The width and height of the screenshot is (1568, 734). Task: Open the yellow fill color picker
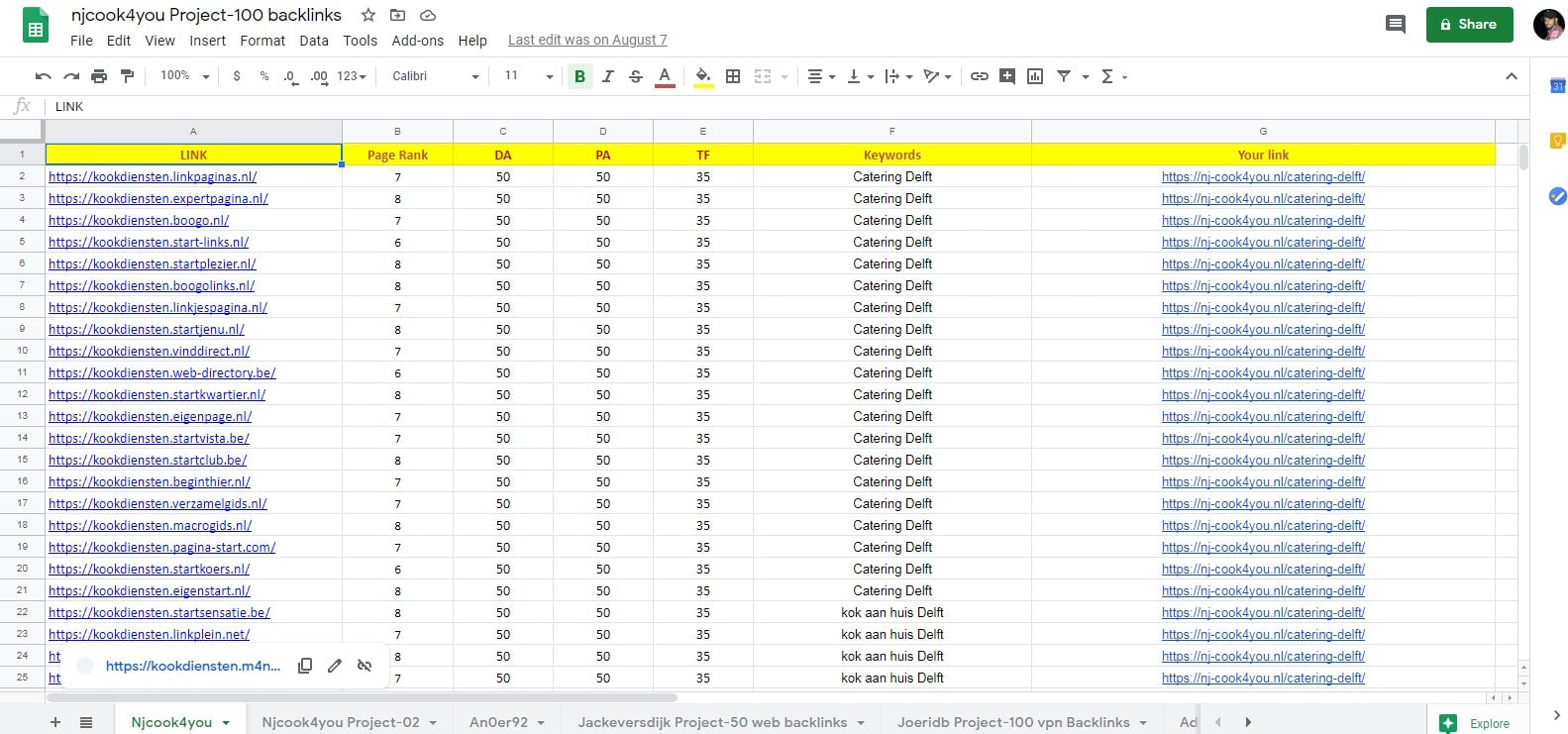(703, 76)
